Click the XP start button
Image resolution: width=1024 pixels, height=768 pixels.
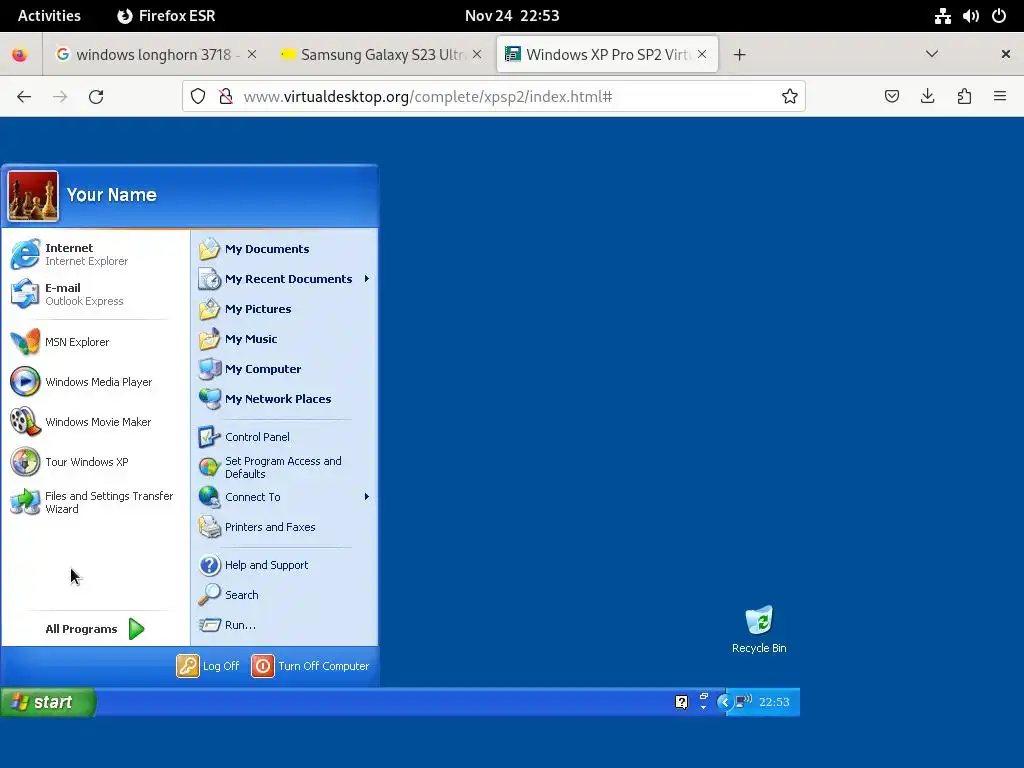click(48, 702)
